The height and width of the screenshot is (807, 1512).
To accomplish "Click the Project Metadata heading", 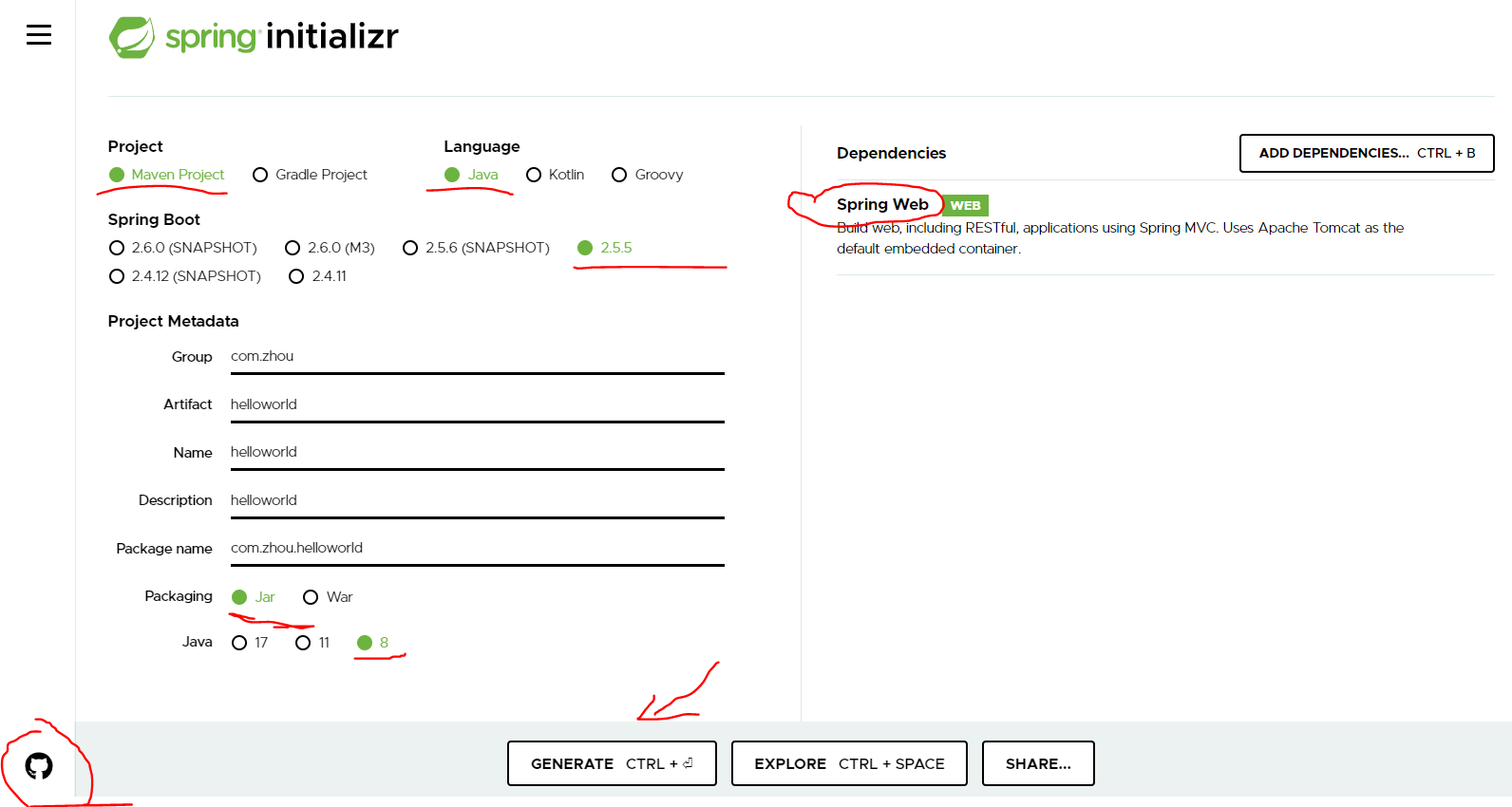I will pos(173,321).
